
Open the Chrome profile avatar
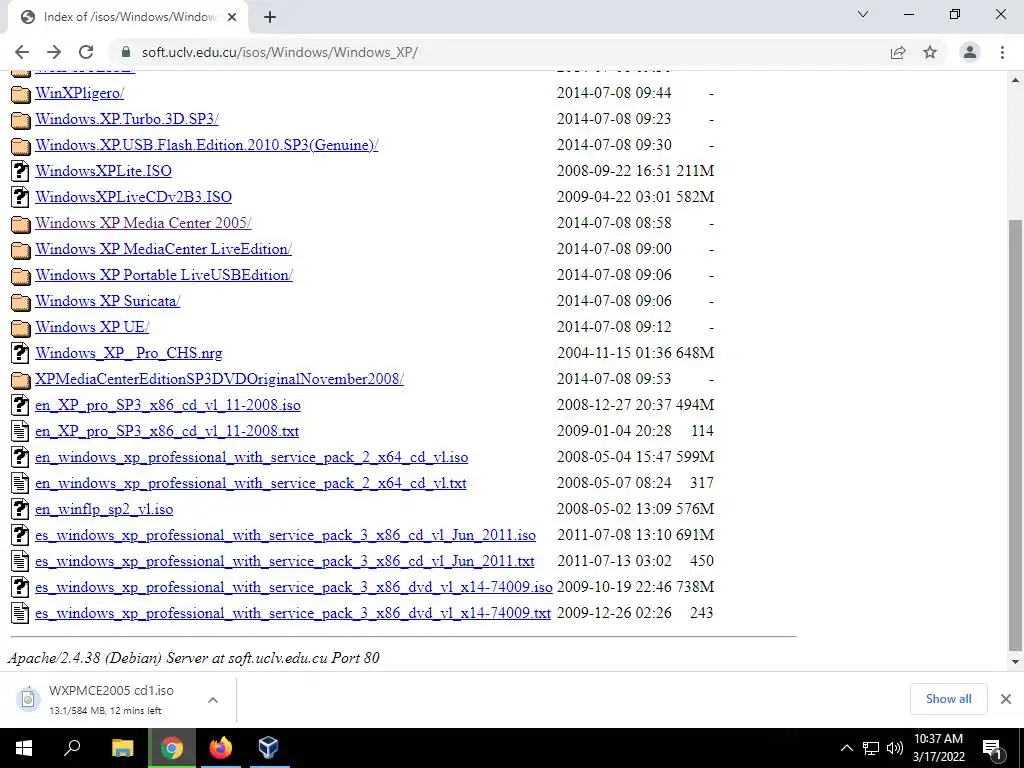970,52
